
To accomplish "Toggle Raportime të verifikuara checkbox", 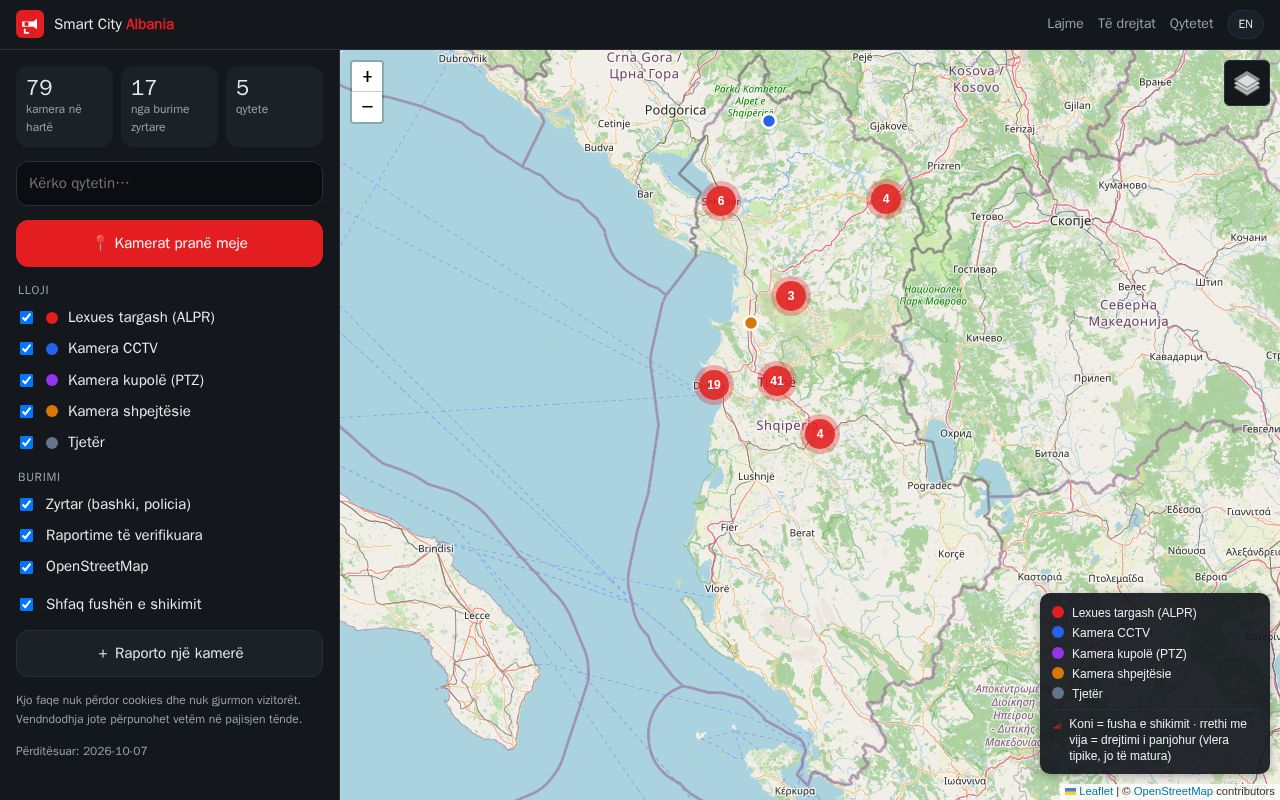I will [x=27, y=535].
